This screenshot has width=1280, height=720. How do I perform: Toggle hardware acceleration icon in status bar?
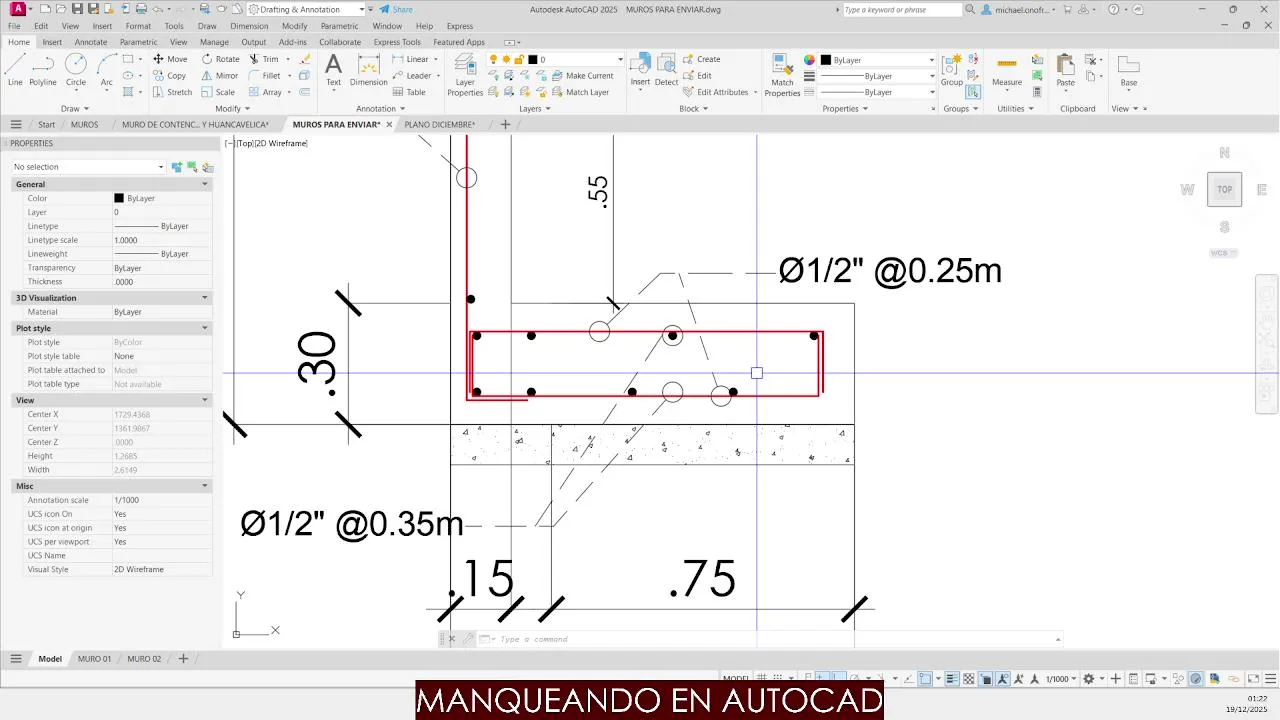pyautogui.click(x=1196, y=679)
